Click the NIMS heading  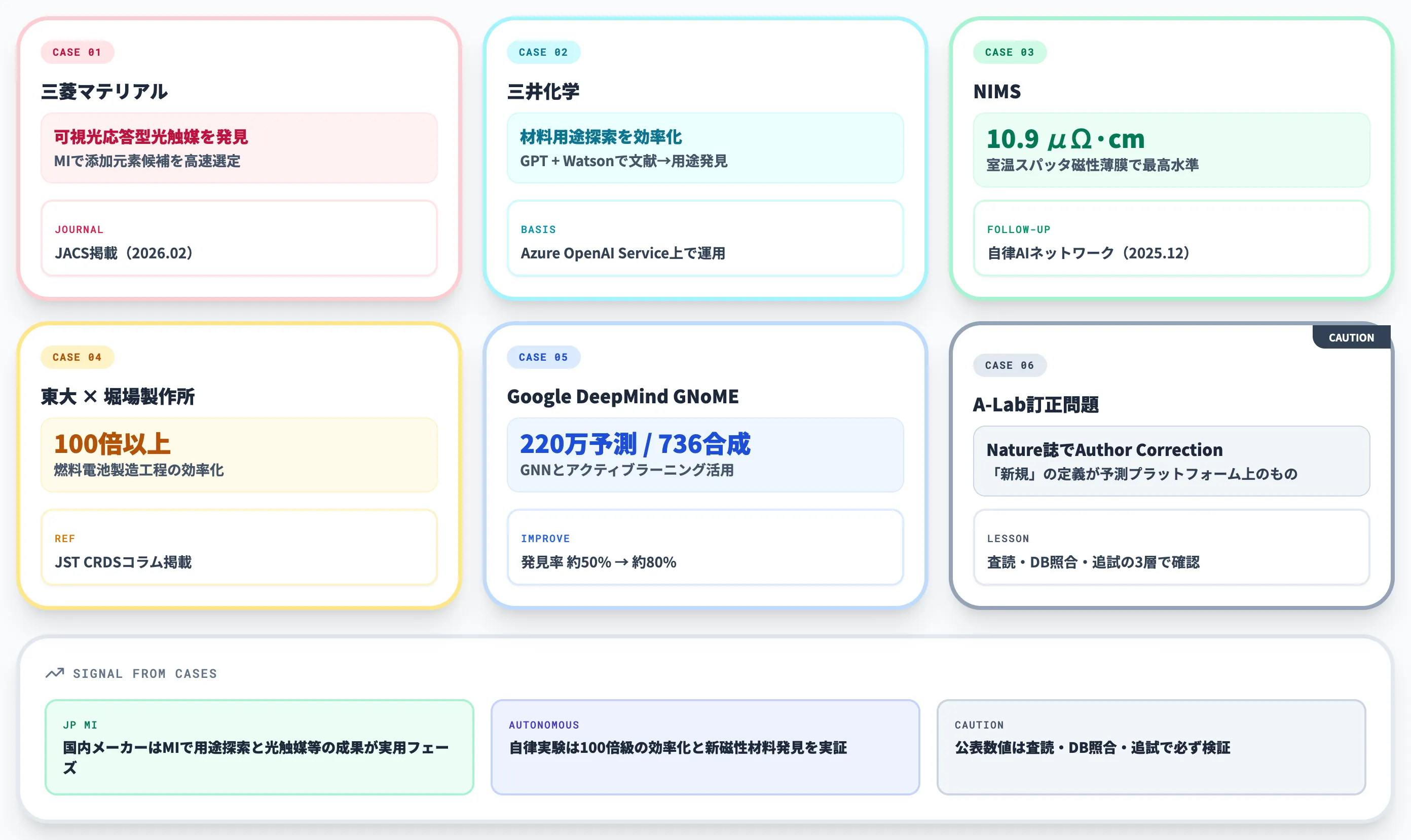coord(996,91)
